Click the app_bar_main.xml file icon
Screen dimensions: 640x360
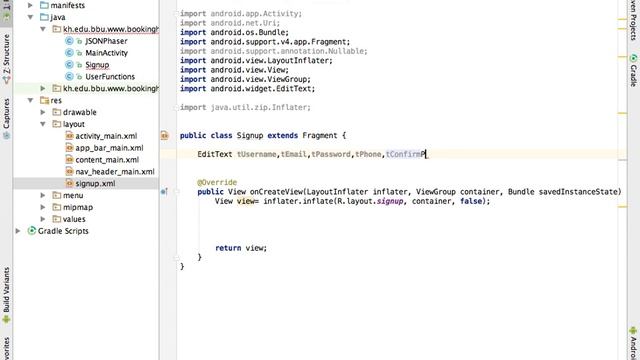[x=69, y=147]
